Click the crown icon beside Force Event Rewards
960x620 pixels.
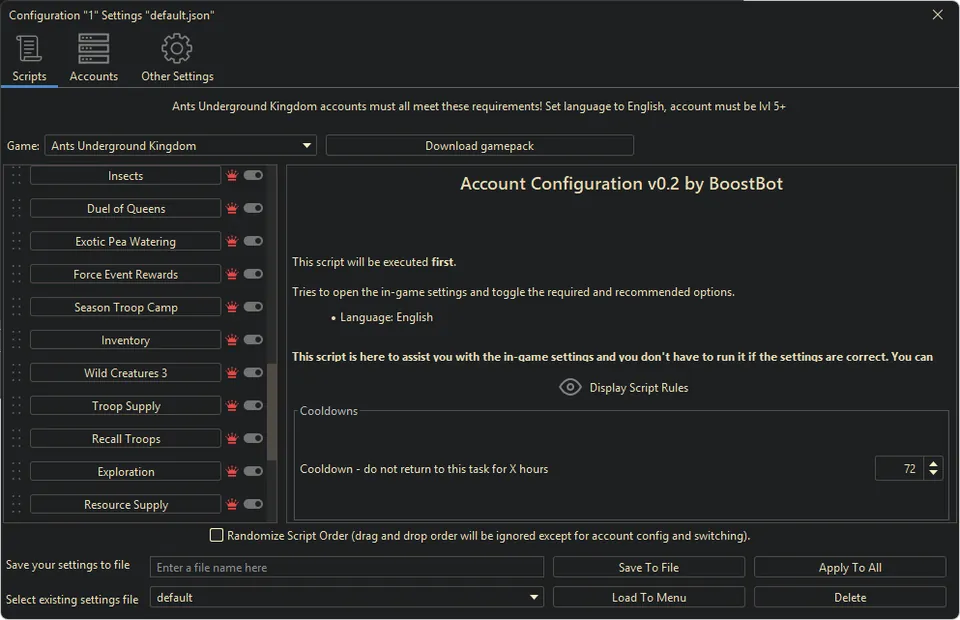coord(232,274)
